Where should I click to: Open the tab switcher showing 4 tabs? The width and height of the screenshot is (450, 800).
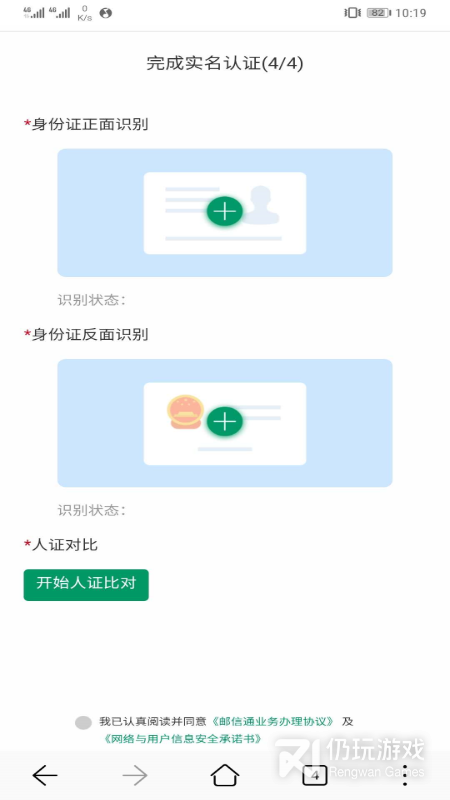pos(315,776)
